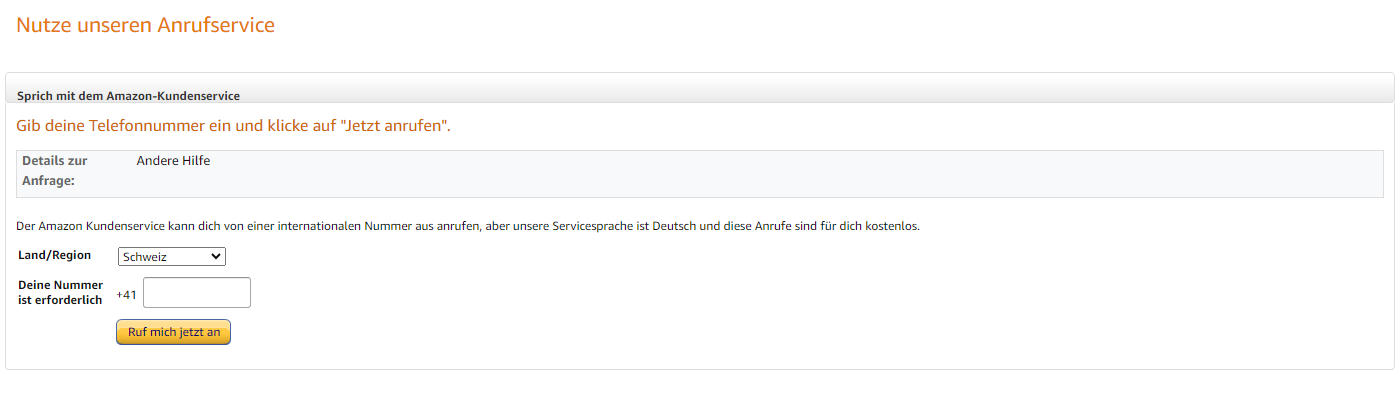The image size is (1400, 405).
Task: Click the +41 country code prefix
Action: 127,295
